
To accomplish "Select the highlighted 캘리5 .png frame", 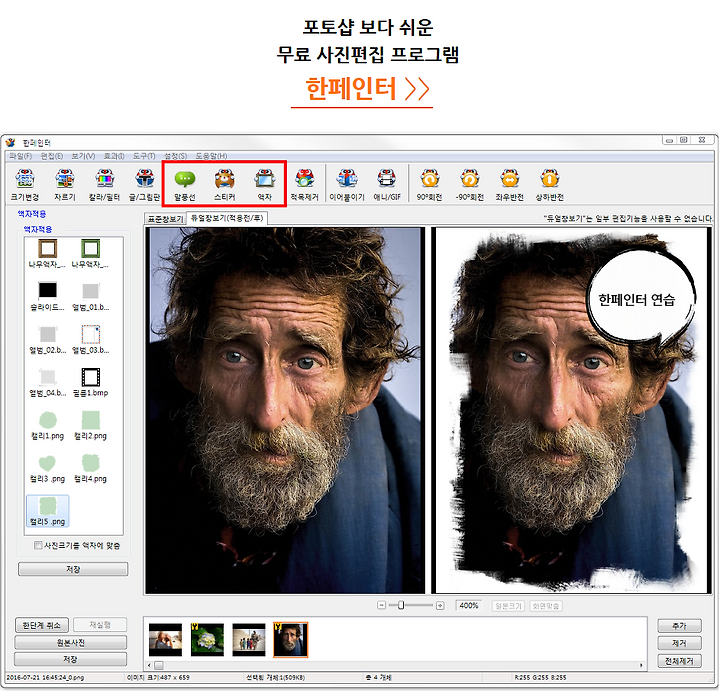I will pyautogui.click(x=48, y=511).
